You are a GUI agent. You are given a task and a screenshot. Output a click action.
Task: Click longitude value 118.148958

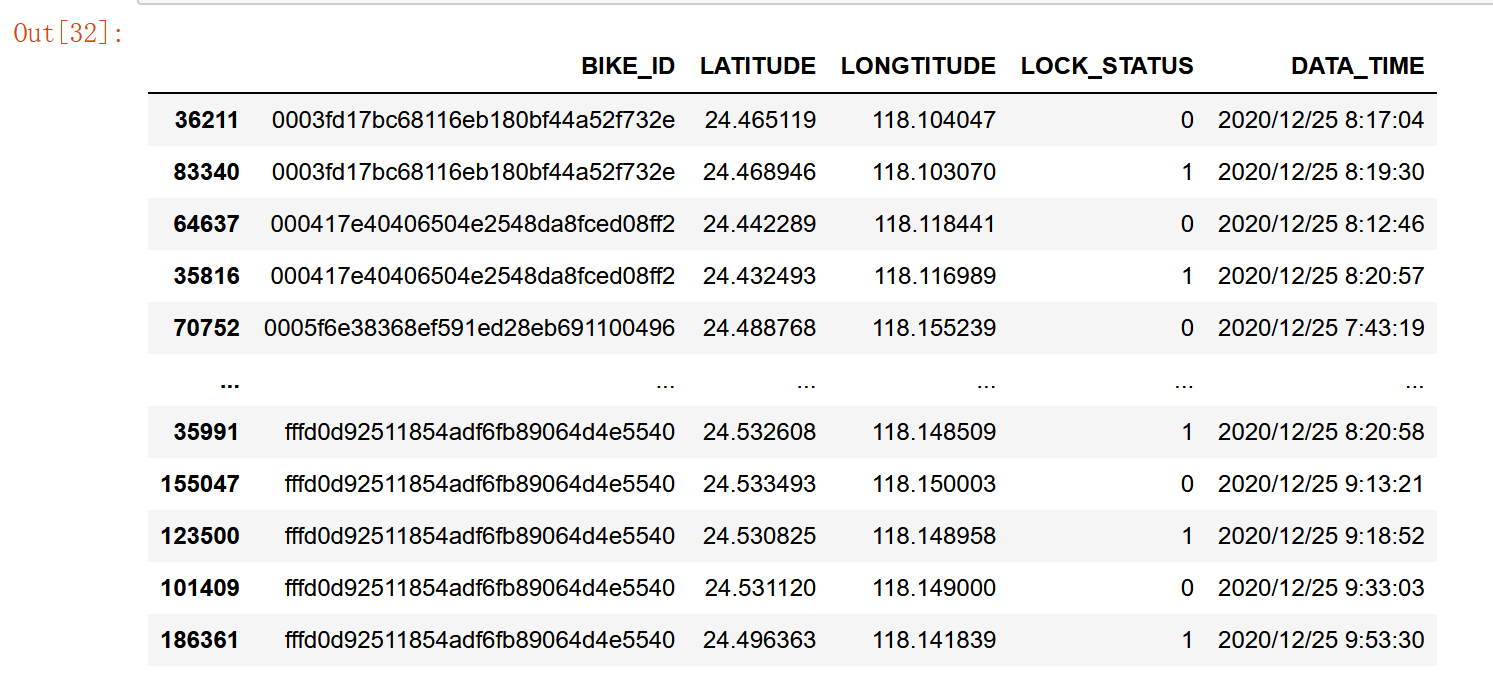(934, 536)
